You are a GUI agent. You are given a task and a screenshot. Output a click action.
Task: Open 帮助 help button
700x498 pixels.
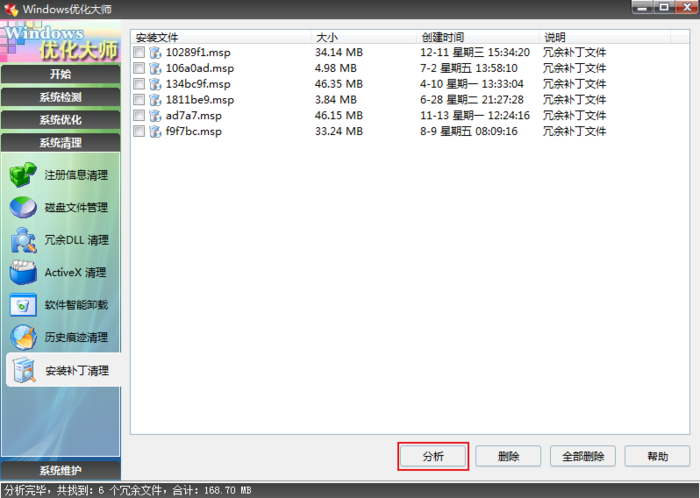[657, 456]
